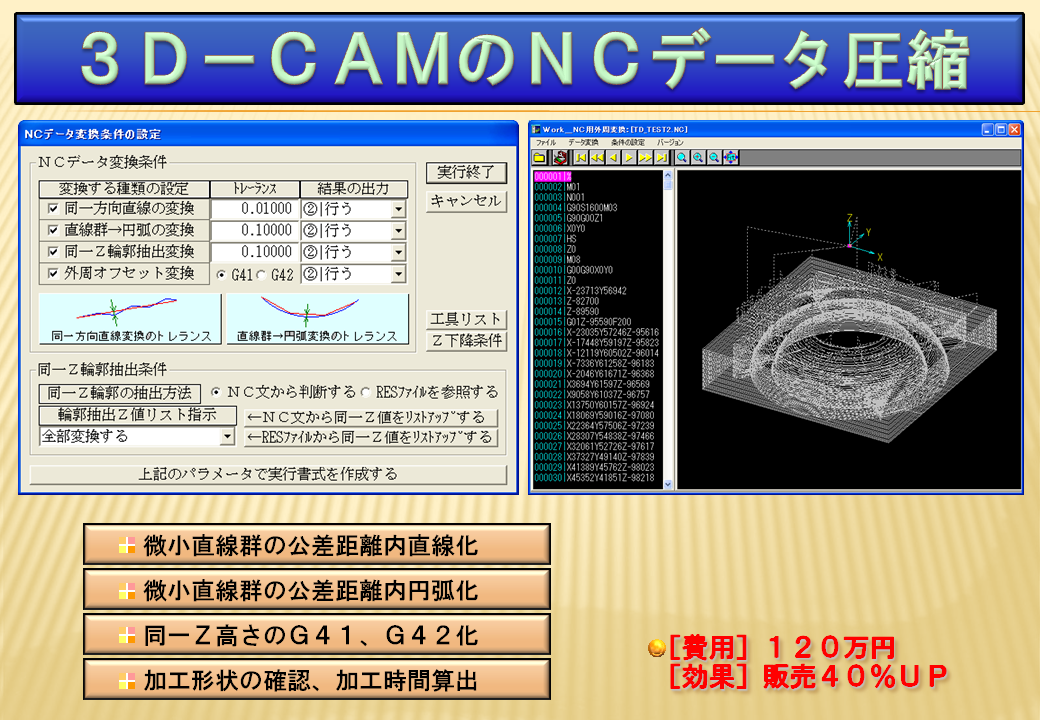Click the 実行終了 button
The width and height of the screenshot is (1040, 720).
click(x=466, y=173)
